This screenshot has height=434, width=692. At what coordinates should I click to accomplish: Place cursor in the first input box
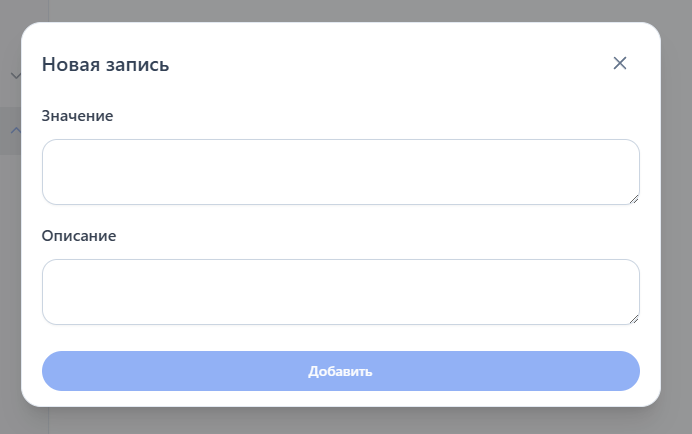[x=340, y=172]
